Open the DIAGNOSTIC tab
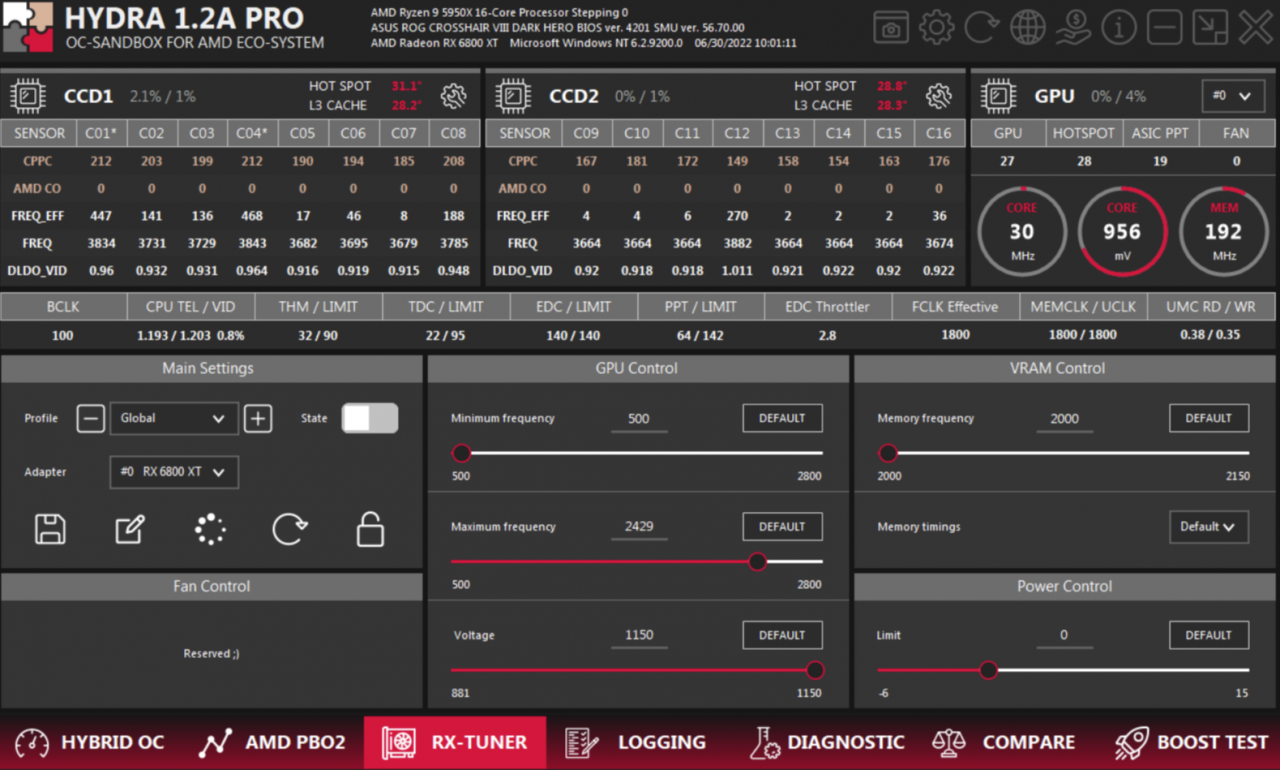The image size is (1280, 770). coord(827,743)
